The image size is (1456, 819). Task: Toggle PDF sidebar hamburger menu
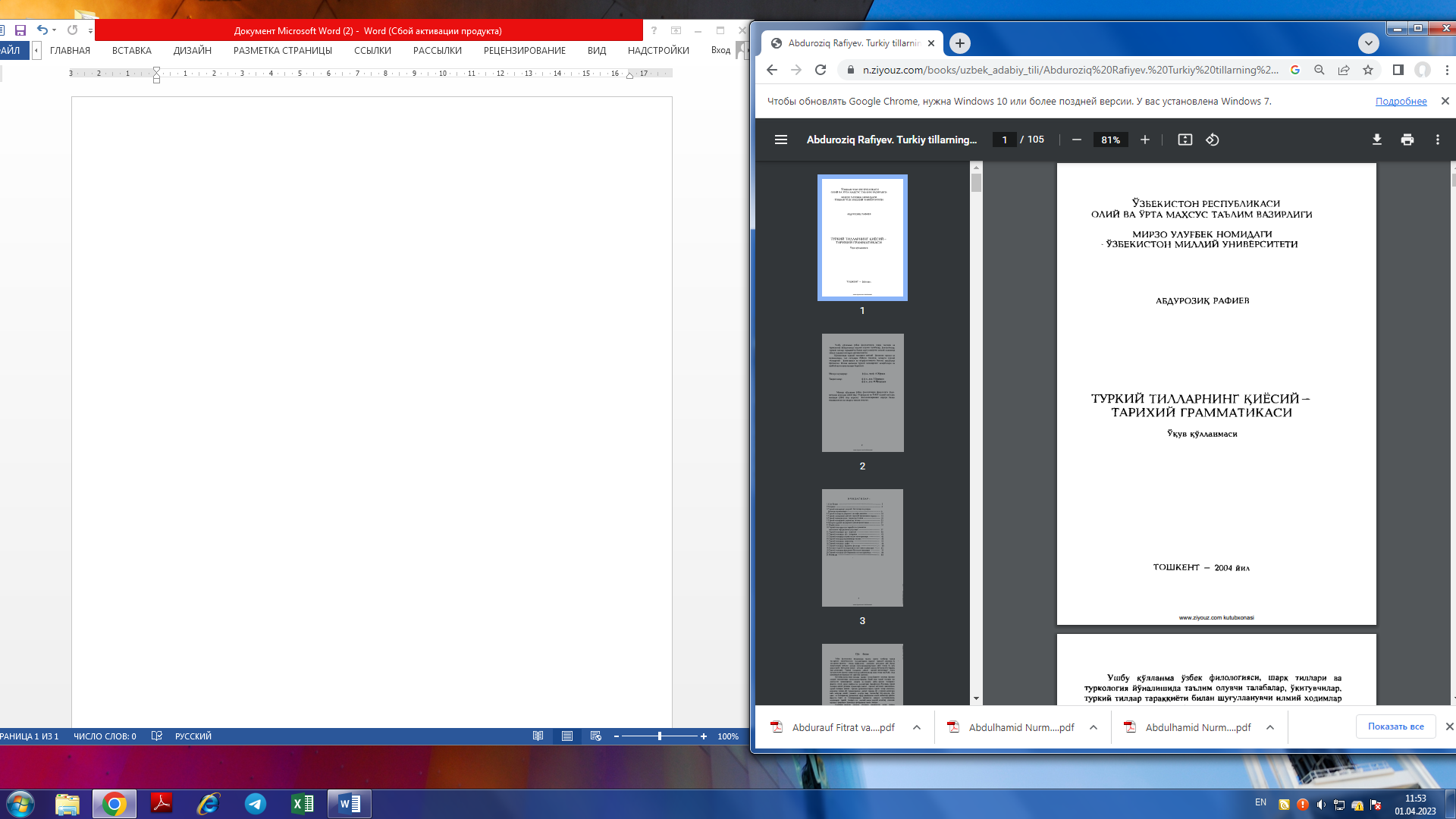point(781,140)
